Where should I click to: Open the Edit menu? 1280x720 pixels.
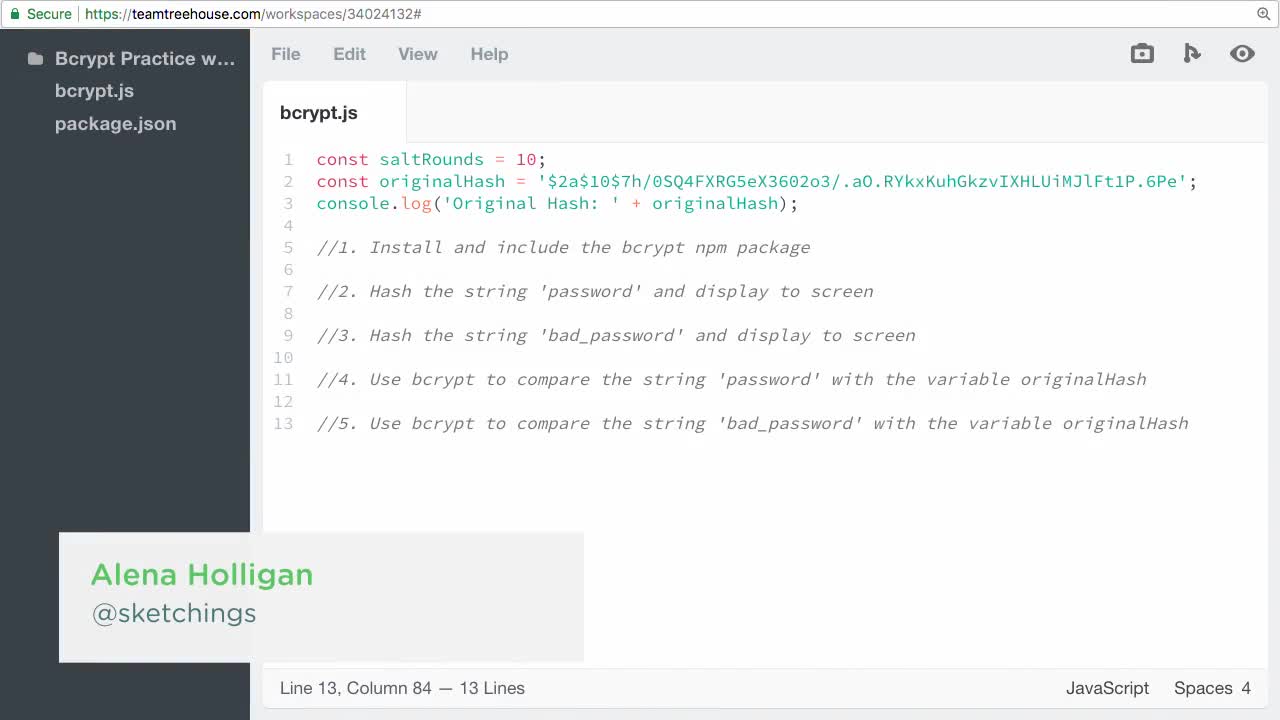coord(349,54)
